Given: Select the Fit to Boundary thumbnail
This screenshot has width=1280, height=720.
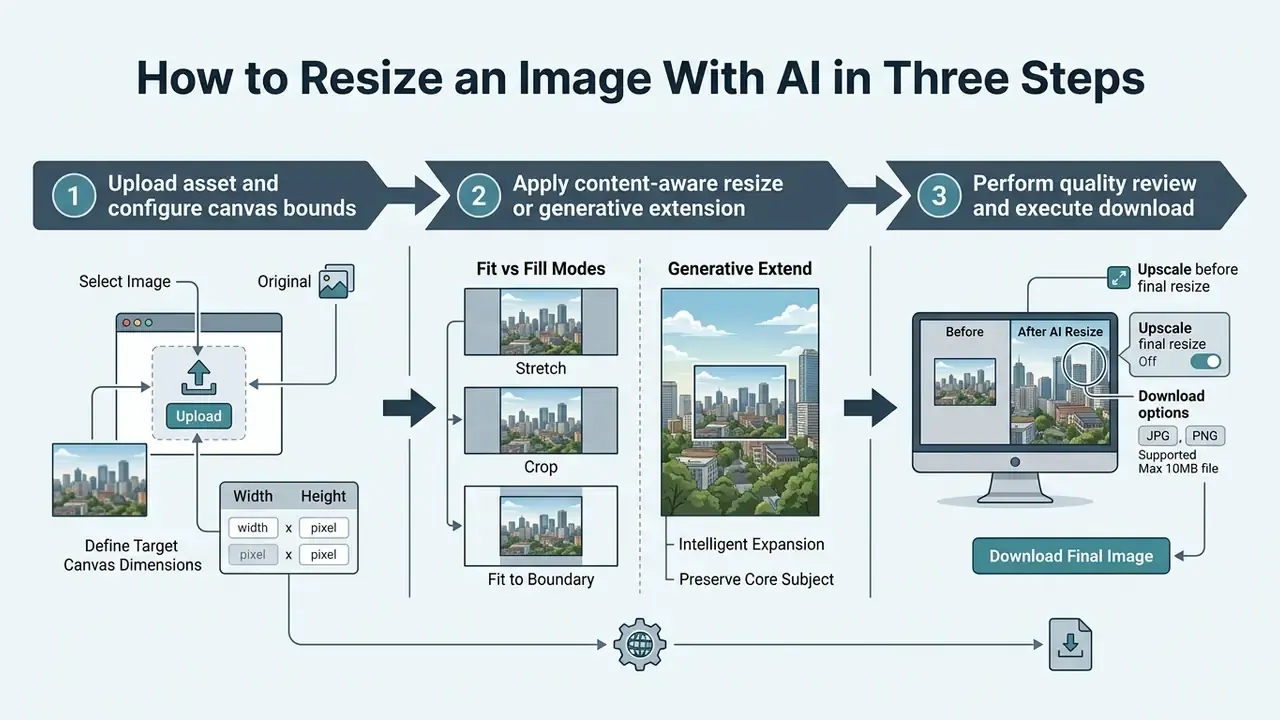Looking at the screenshot, I should tap(541, 525).
